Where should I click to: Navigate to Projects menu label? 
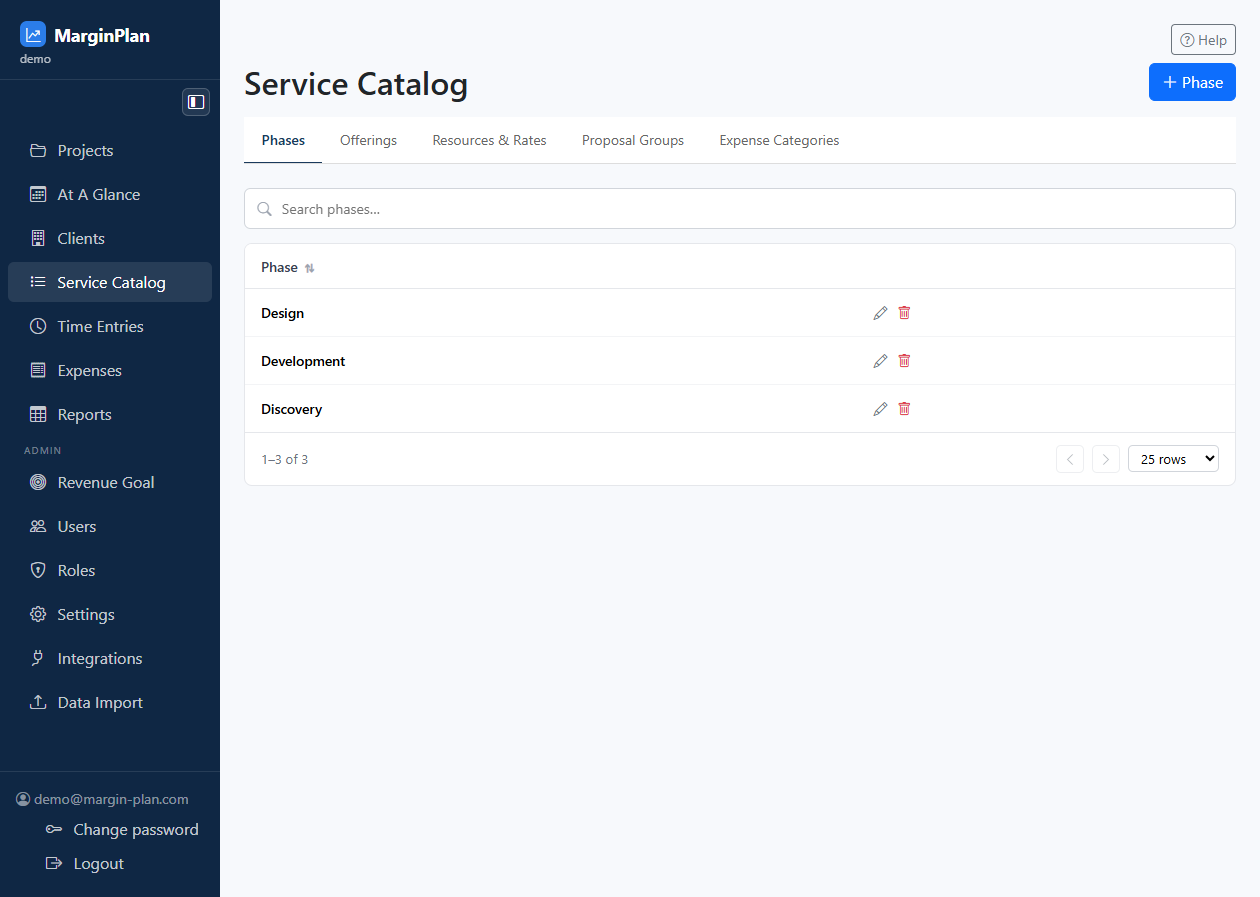(85, 150)
